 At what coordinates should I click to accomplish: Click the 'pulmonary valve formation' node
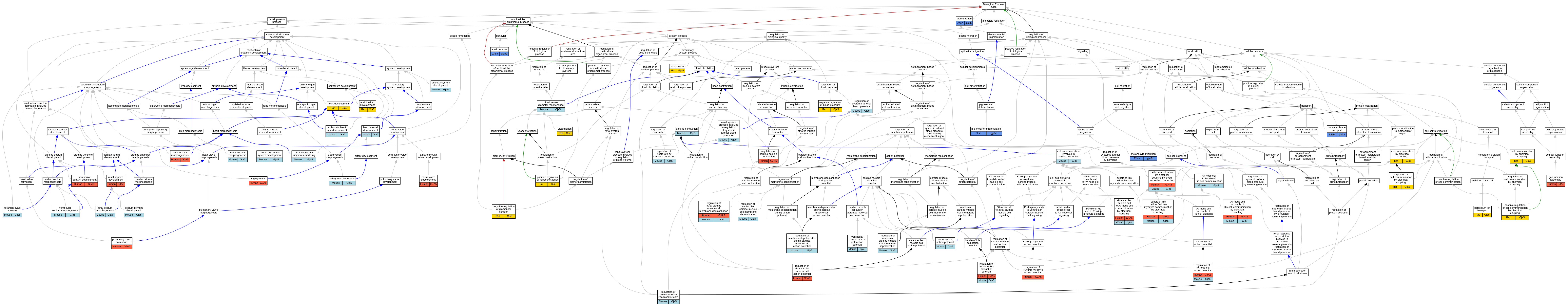point(122,243)
